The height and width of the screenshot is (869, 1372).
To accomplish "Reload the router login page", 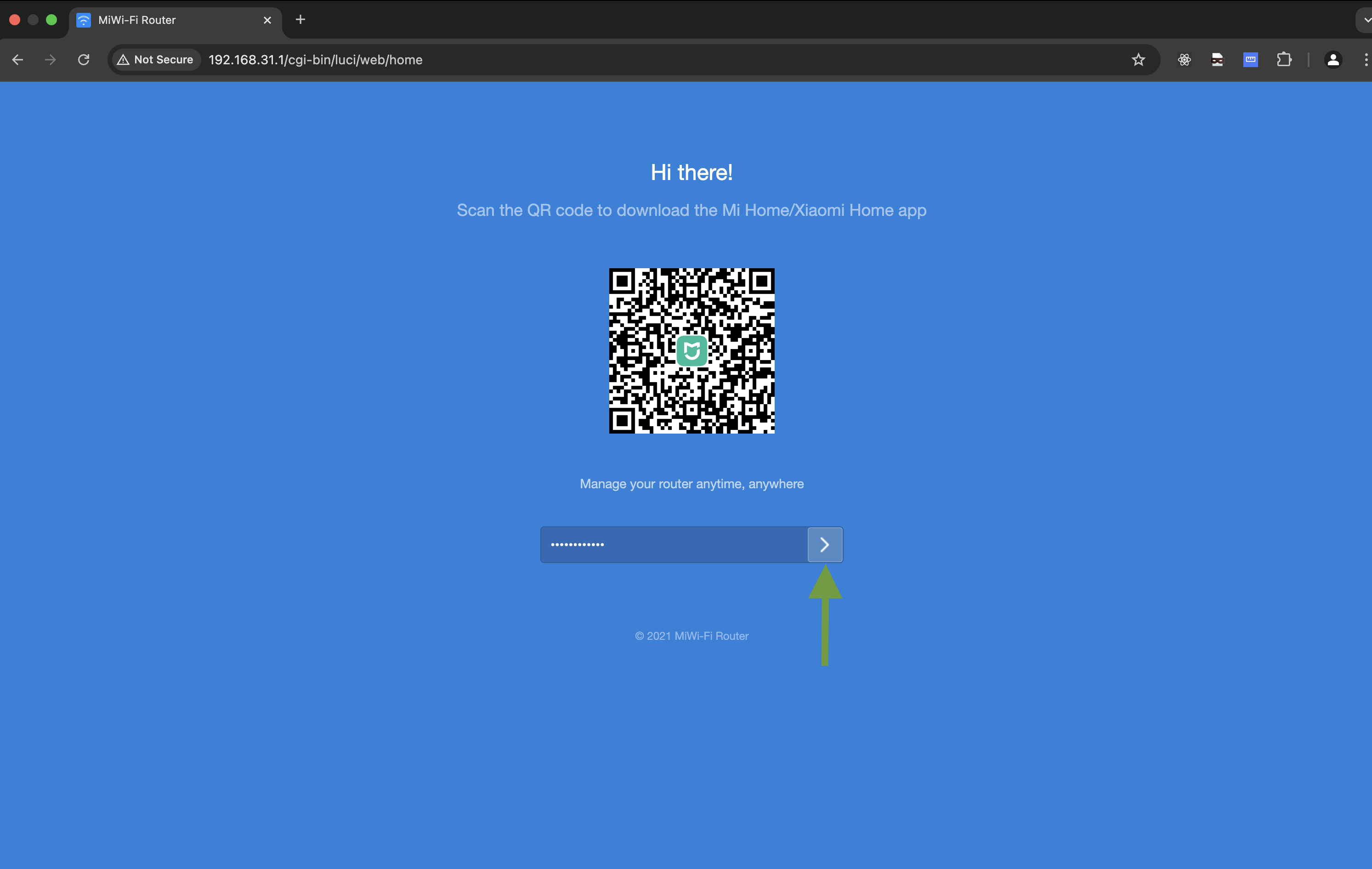I will (84, 60).
